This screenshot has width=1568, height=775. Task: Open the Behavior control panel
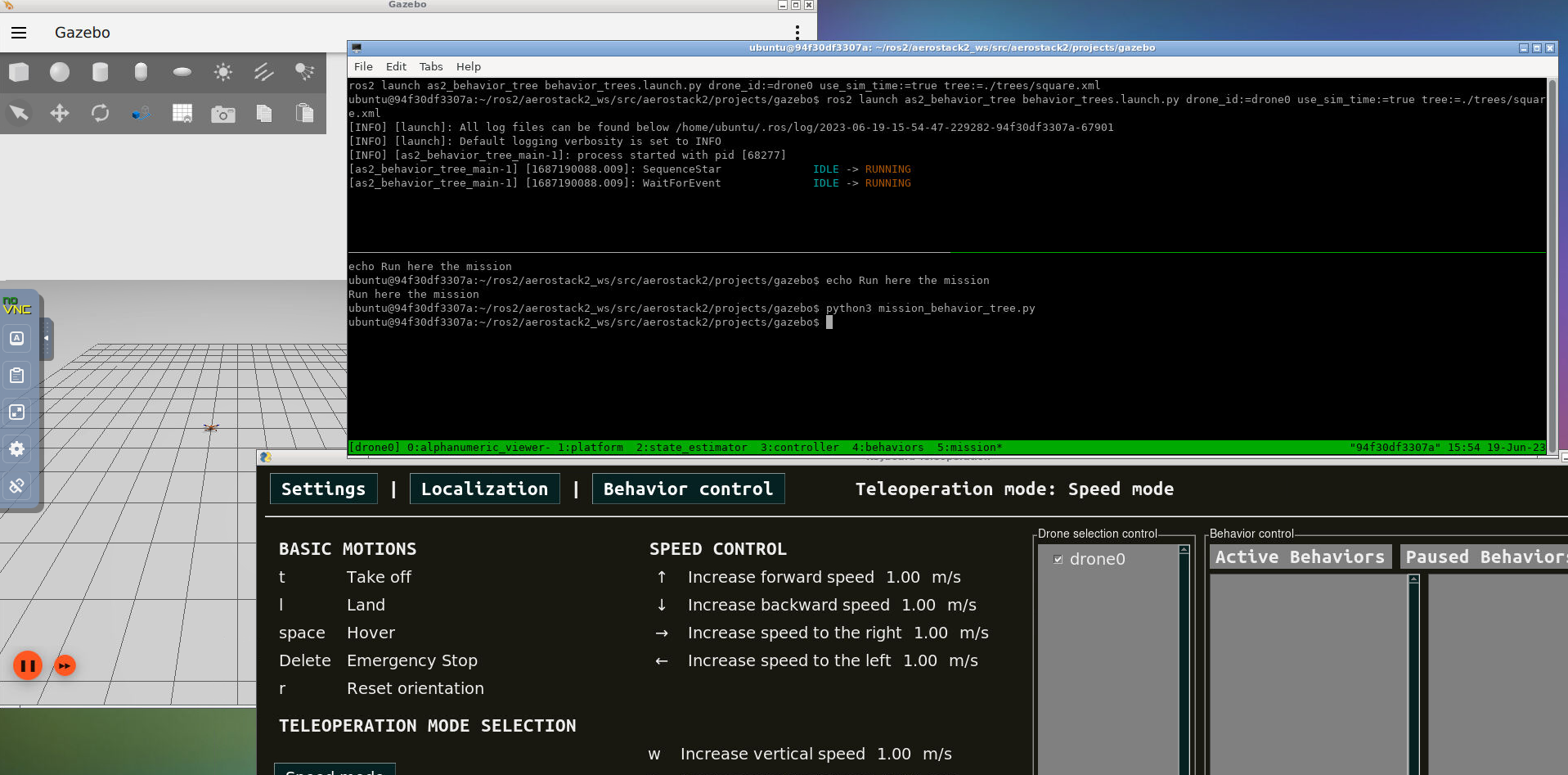(688, 489)
